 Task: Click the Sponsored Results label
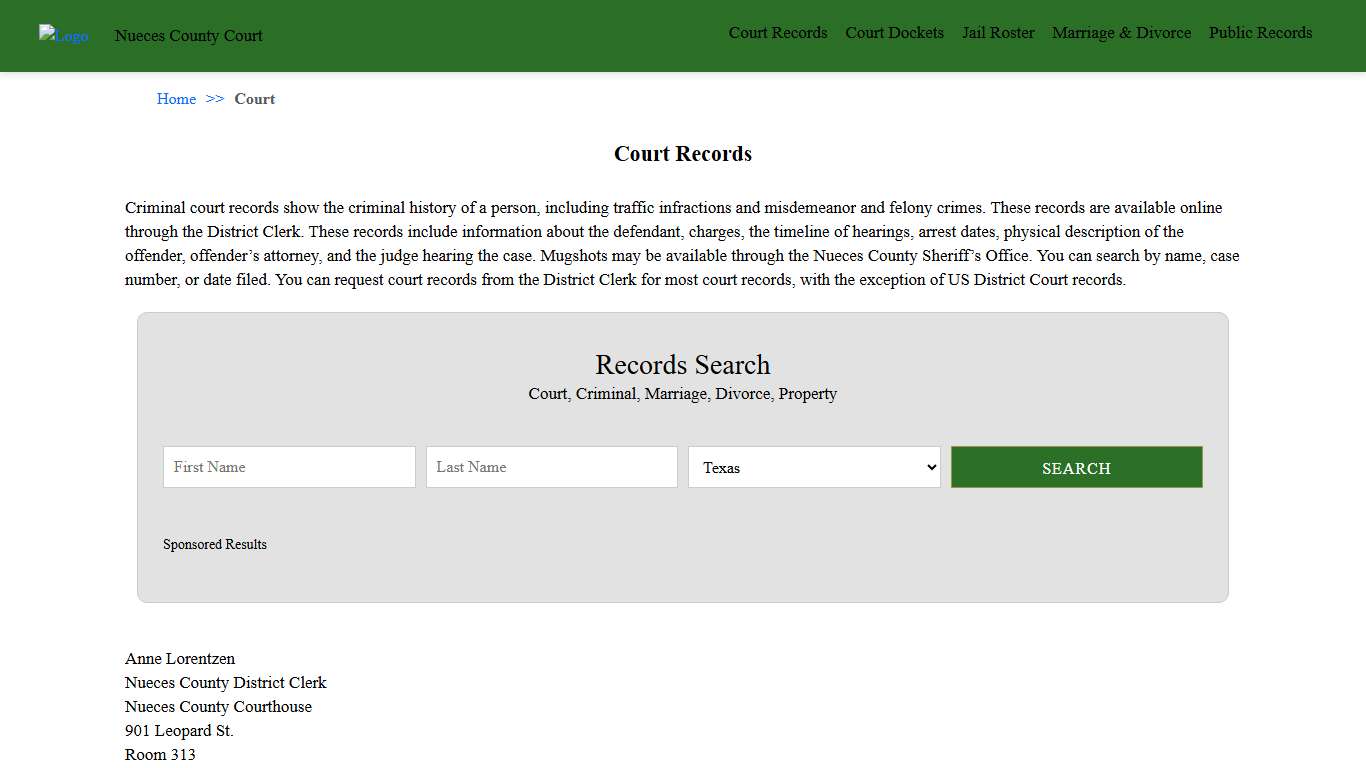coord(215,544)
